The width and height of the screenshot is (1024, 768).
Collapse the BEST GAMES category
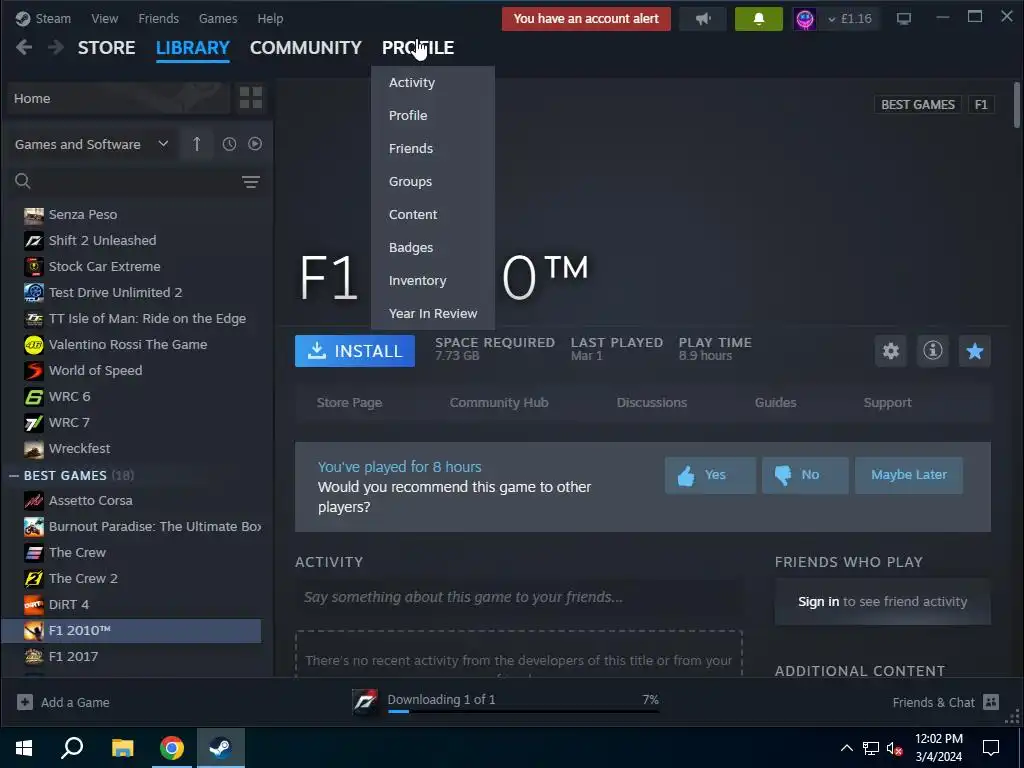(x=14, y=475)
